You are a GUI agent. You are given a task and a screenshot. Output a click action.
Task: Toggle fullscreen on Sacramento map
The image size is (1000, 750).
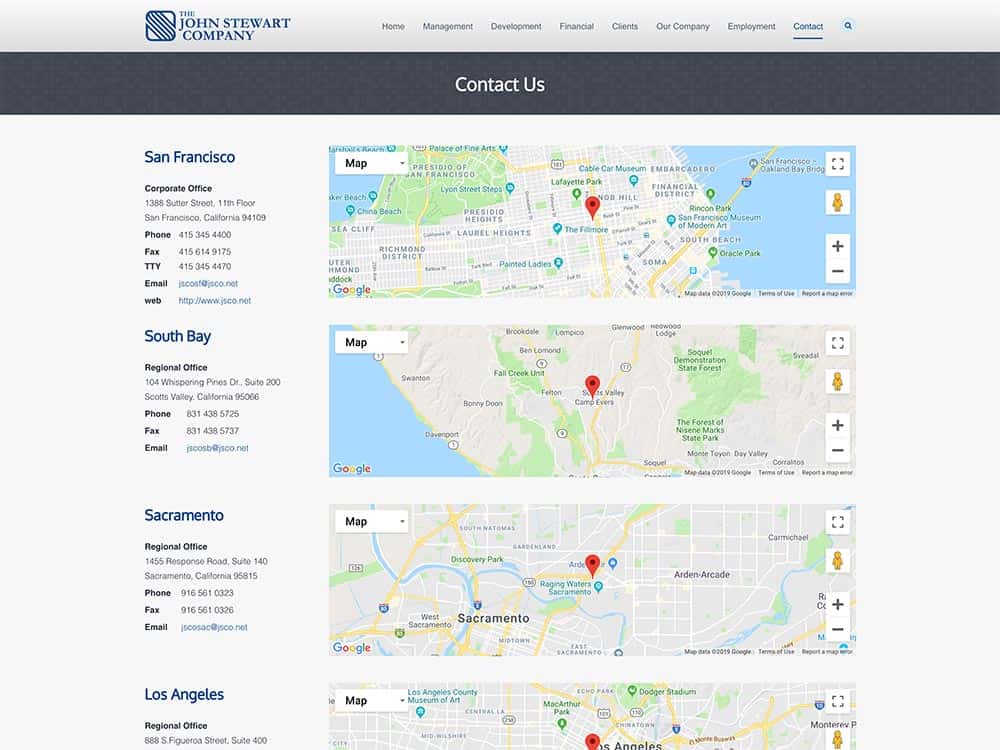pos(837,522)
